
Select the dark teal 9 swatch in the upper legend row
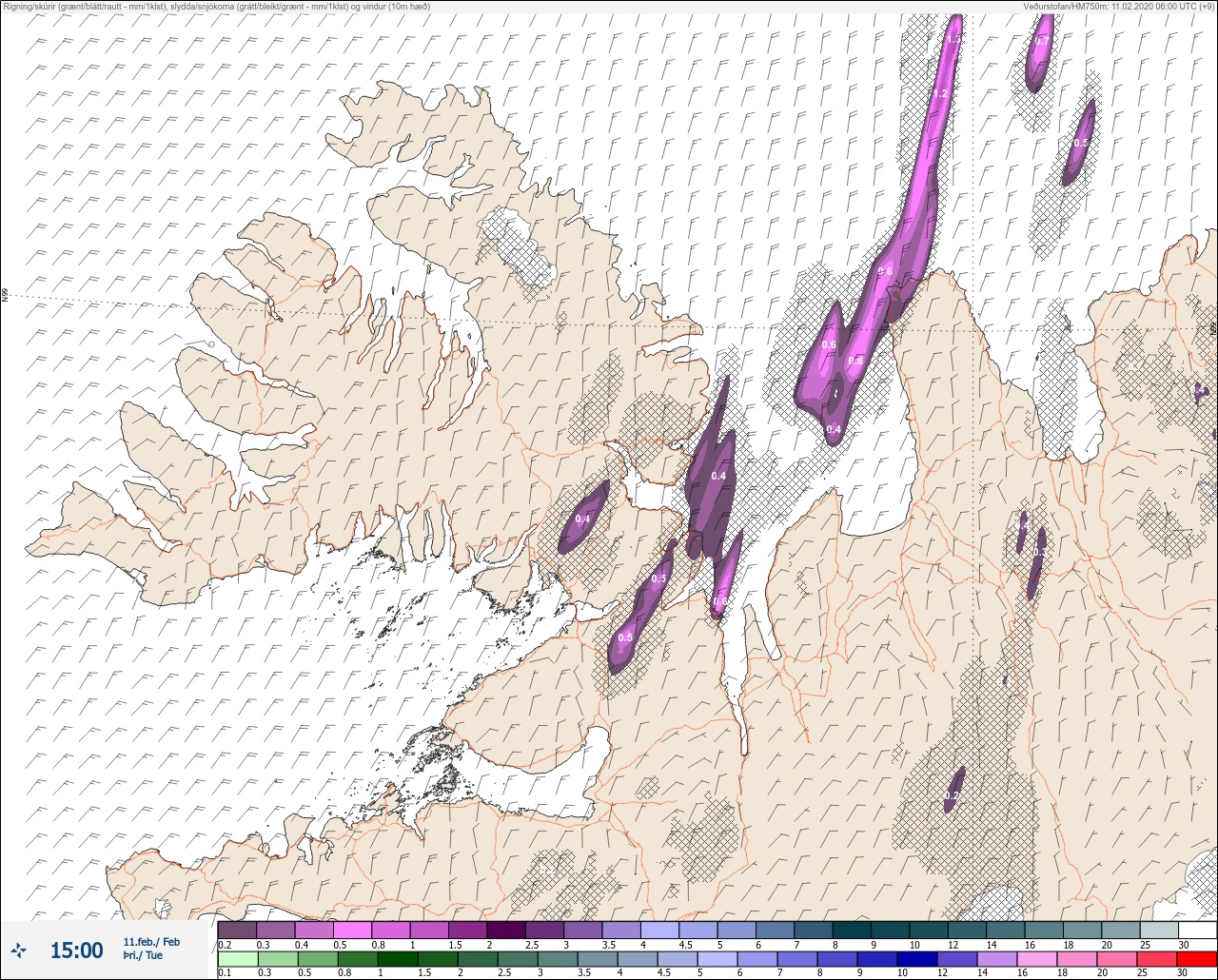[x=890, y=930]
